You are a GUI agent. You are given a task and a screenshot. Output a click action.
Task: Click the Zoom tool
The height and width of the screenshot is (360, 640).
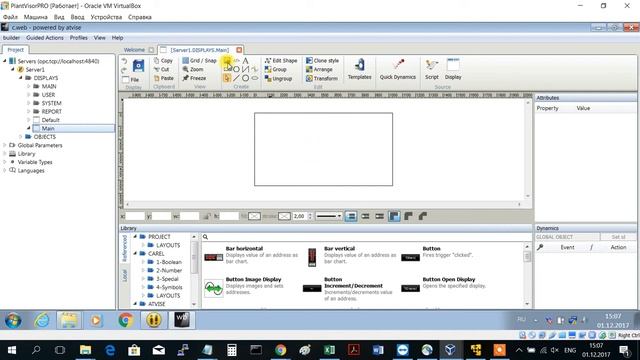click(193, 69)
